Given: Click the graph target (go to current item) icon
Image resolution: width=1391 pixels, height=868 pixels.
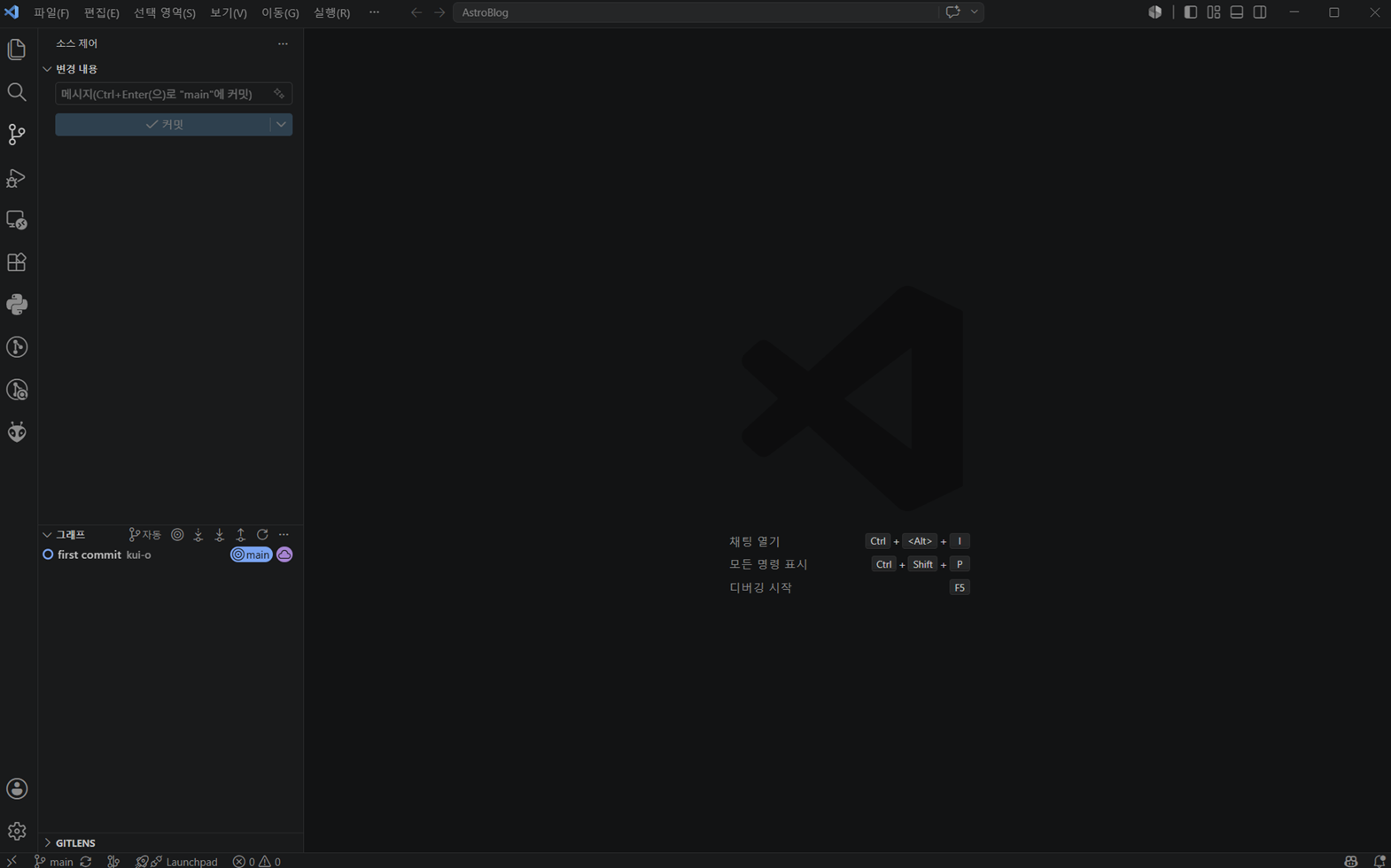Looking at the screenshot, I should click(177, 535).
